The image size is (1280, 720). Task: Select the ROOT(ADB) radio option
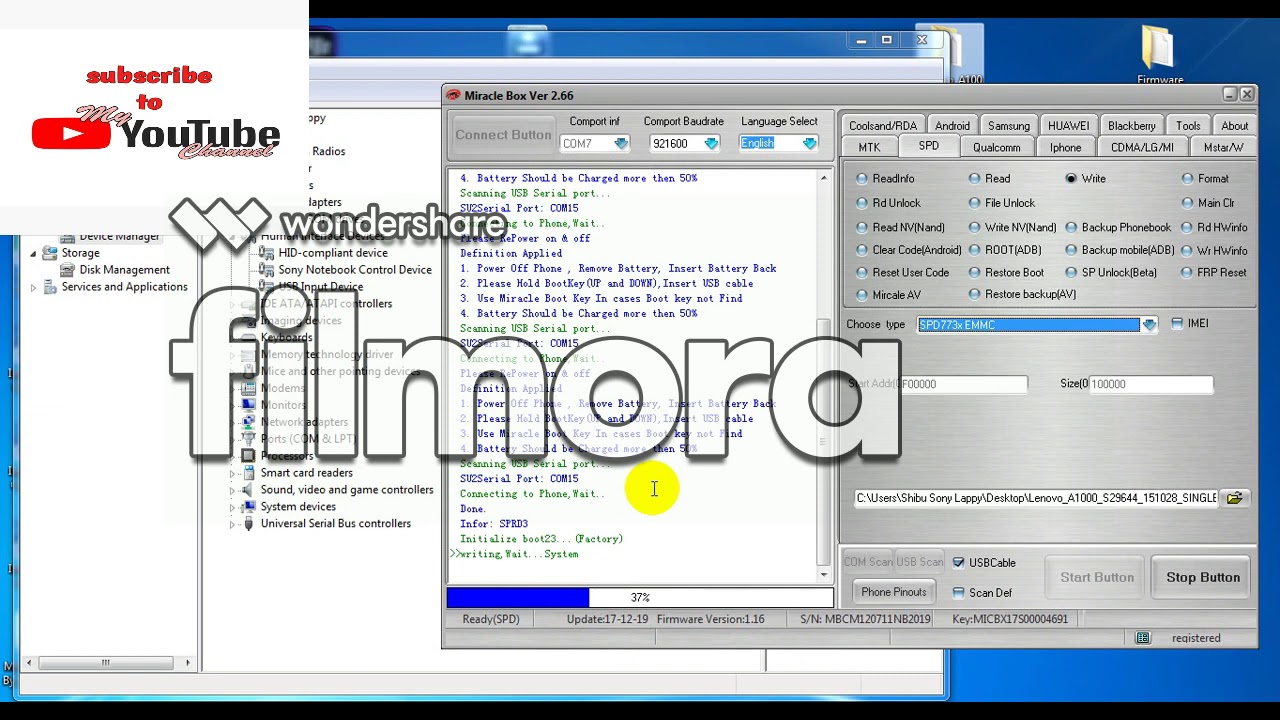[974, 250]
